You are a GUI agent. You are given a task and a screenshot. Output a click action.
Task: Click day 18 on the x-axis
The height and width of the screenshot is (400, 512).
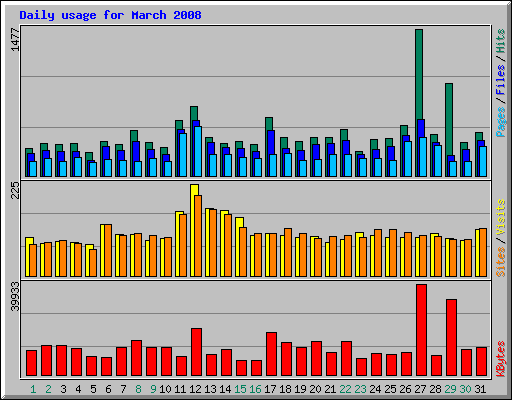[x=285, y=389]
